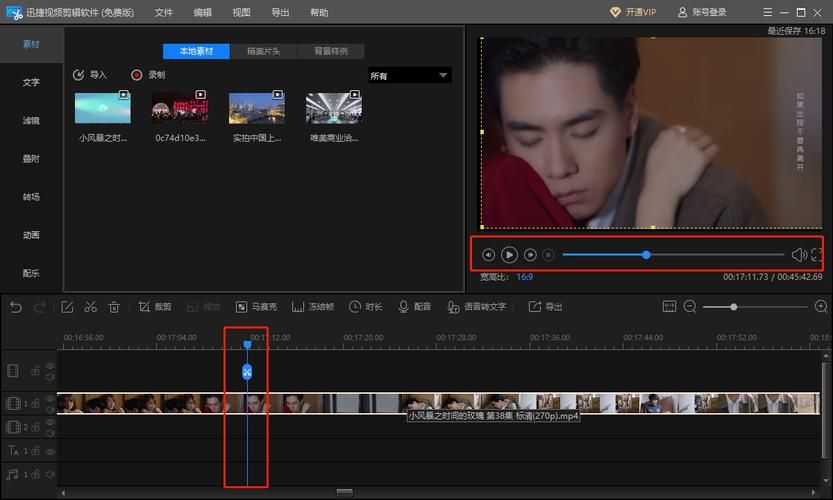This screenshot has height=500, width=833.
Task: Click the scissors split tool in toolbar
Action: pos(90,307)
